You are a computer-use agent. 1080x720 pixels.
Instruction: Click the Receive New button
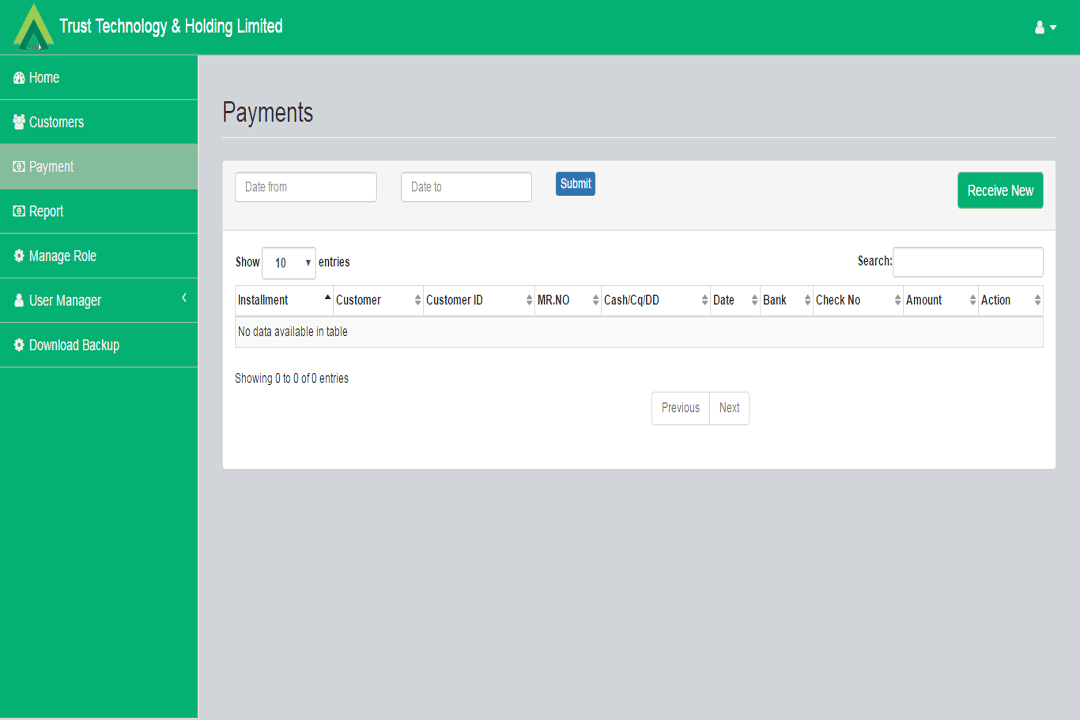(1000, 191)
